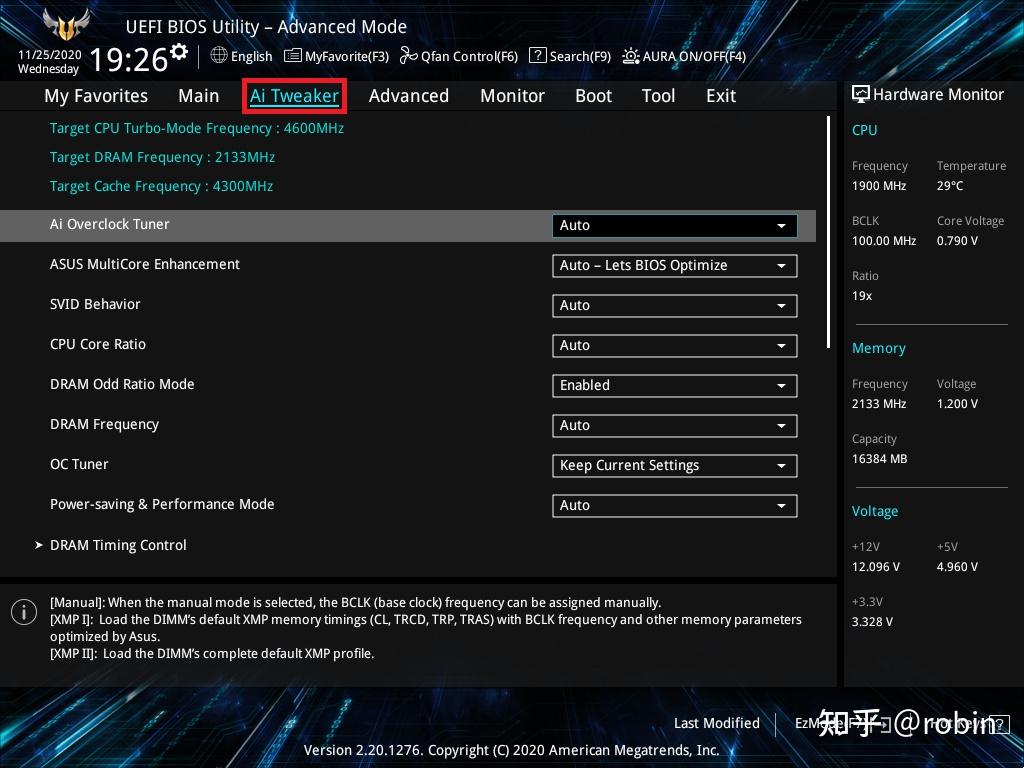Change DRAM Odd Ratio Mode dropdown

pos(675,385)
